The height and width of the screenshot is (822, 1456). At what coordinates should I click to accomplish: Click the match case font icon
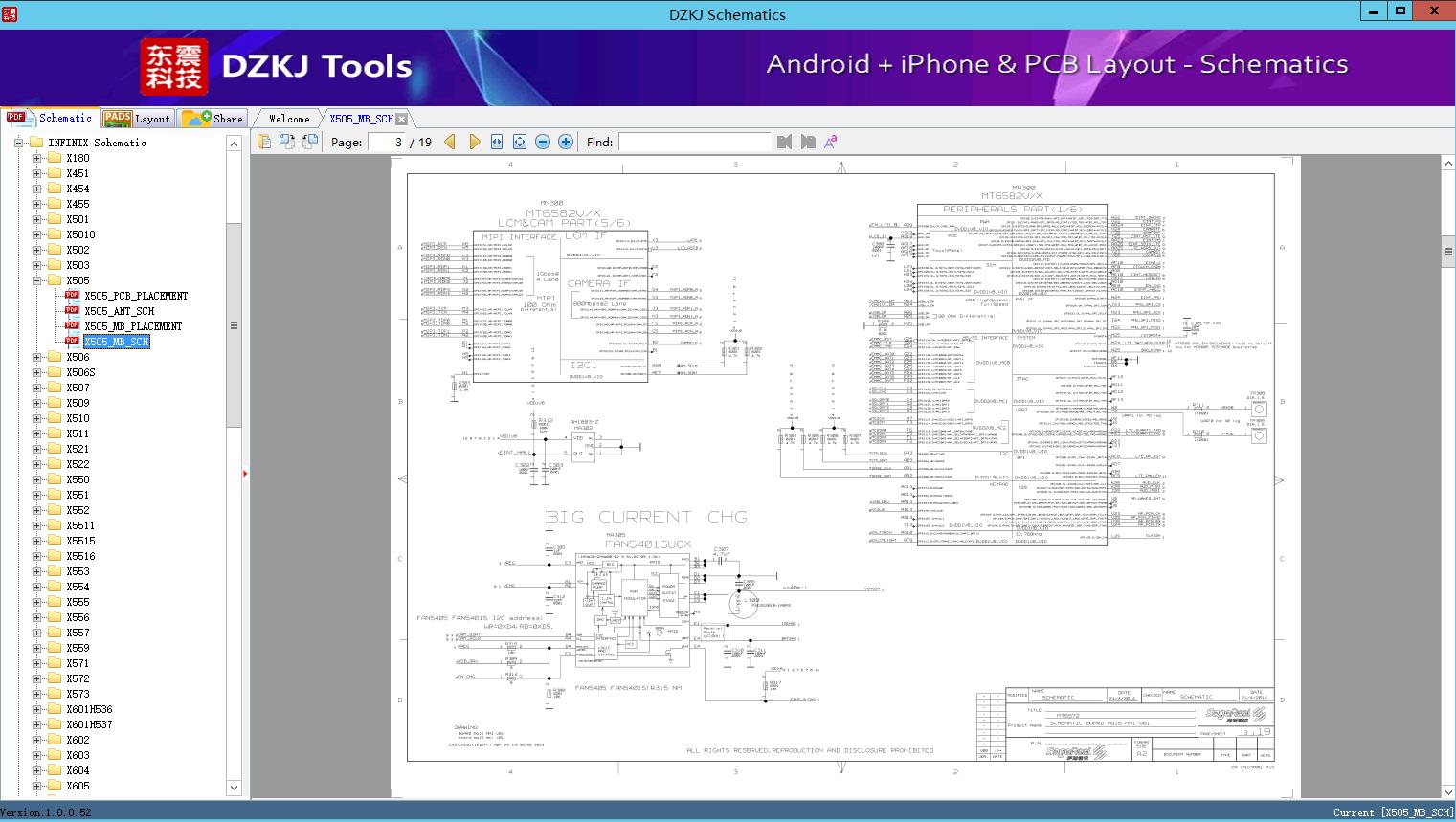pos(830,142)
